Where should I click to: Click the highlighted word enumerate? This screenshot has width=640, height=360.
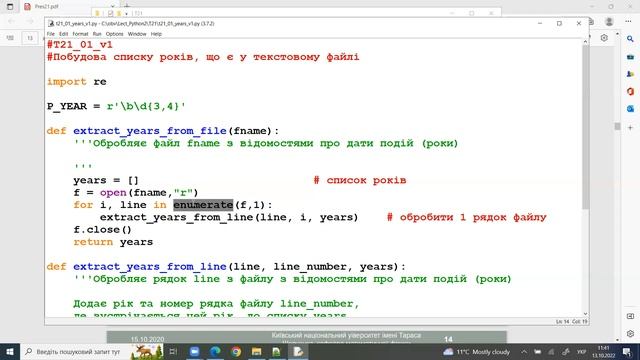click(x=203, y=204)
